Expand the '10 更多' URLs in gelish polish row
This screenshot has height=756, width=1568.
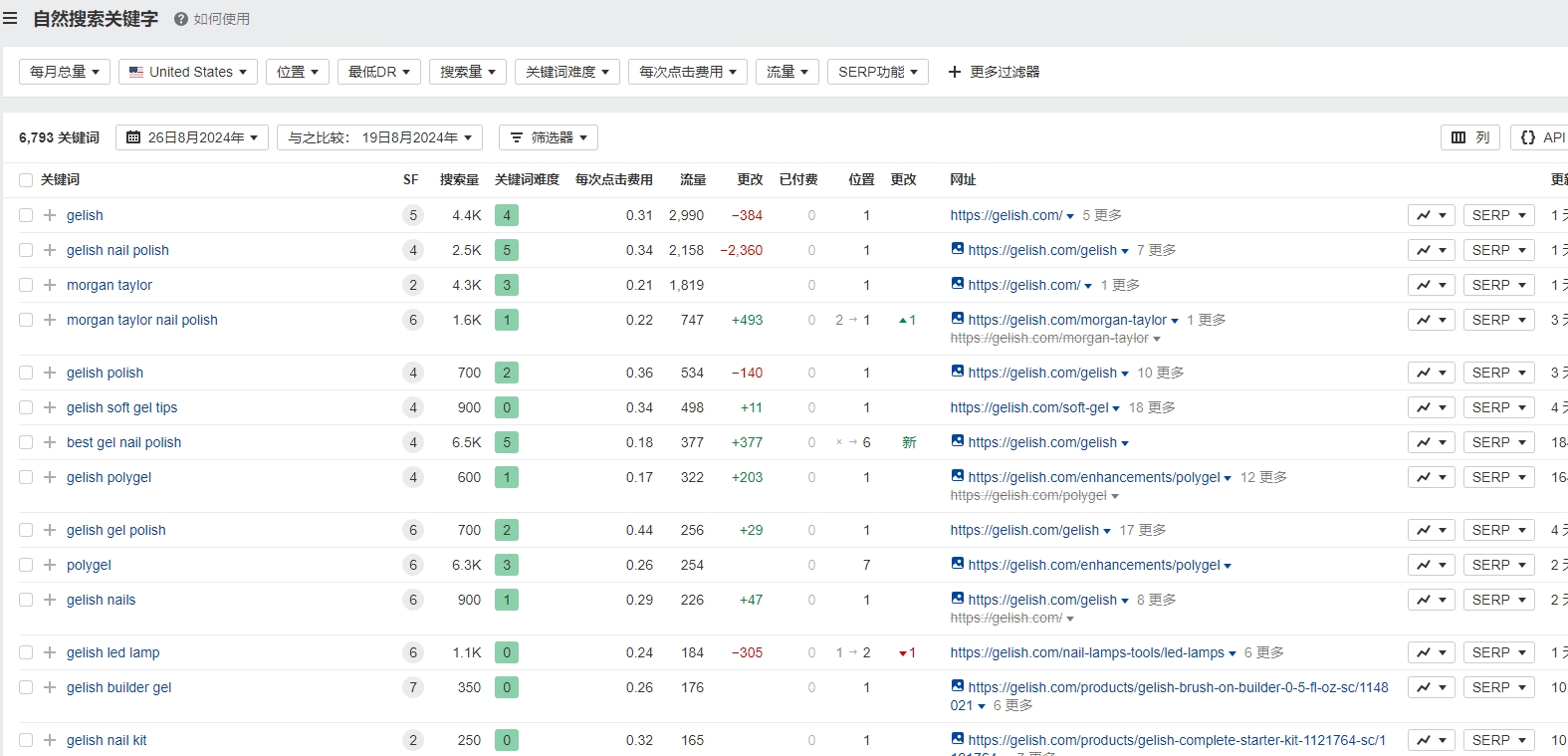tap(1161, 373)
